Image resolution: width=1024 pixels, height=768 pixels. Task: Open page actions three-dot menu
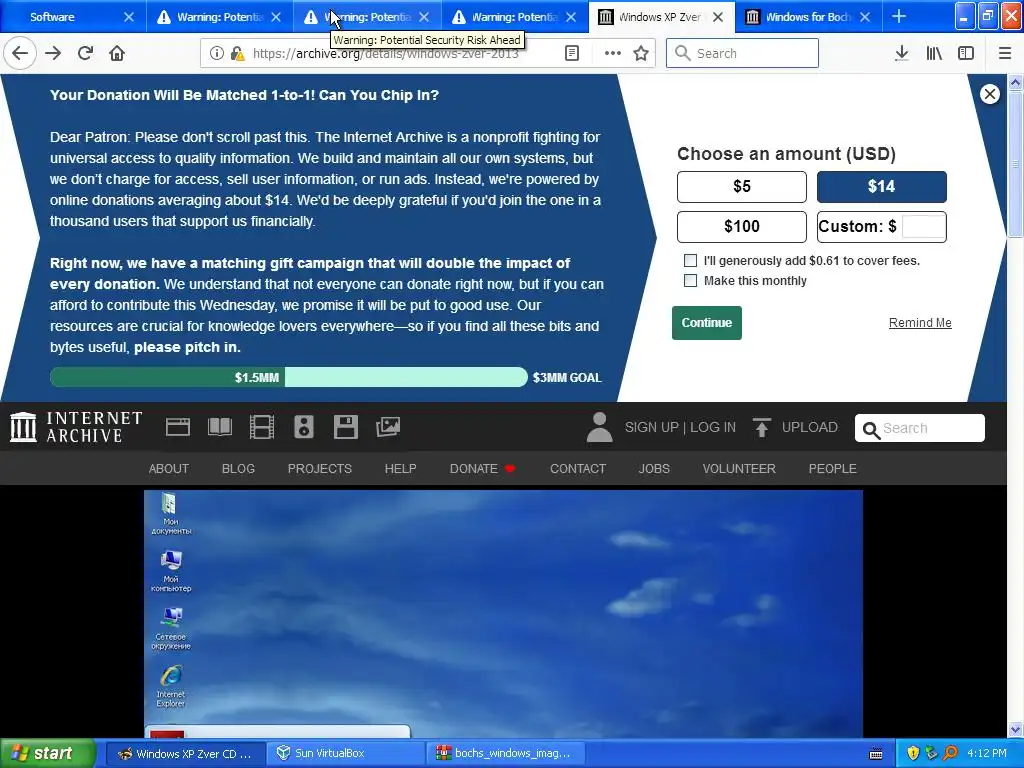click(613, 54)
